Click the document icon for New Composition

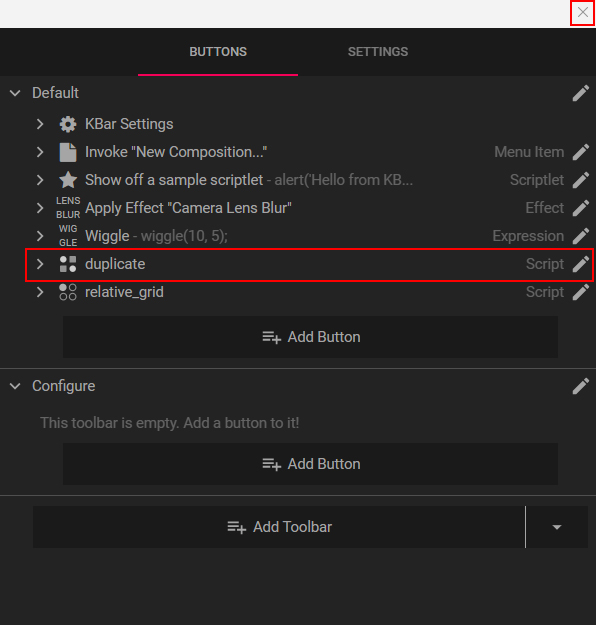pyautogui.click(x=68, y=152)
